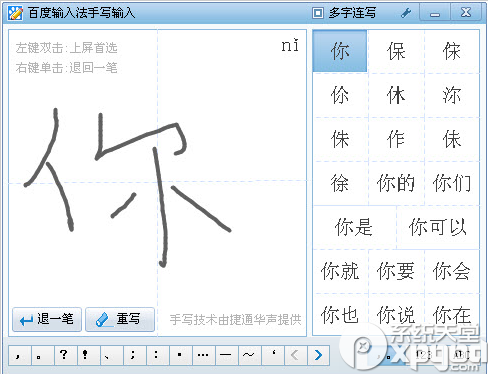Pick the phrase suggestion 你们
Image resolution: width=488 pixels, height=374 pixels.
(x=452, y=183)
